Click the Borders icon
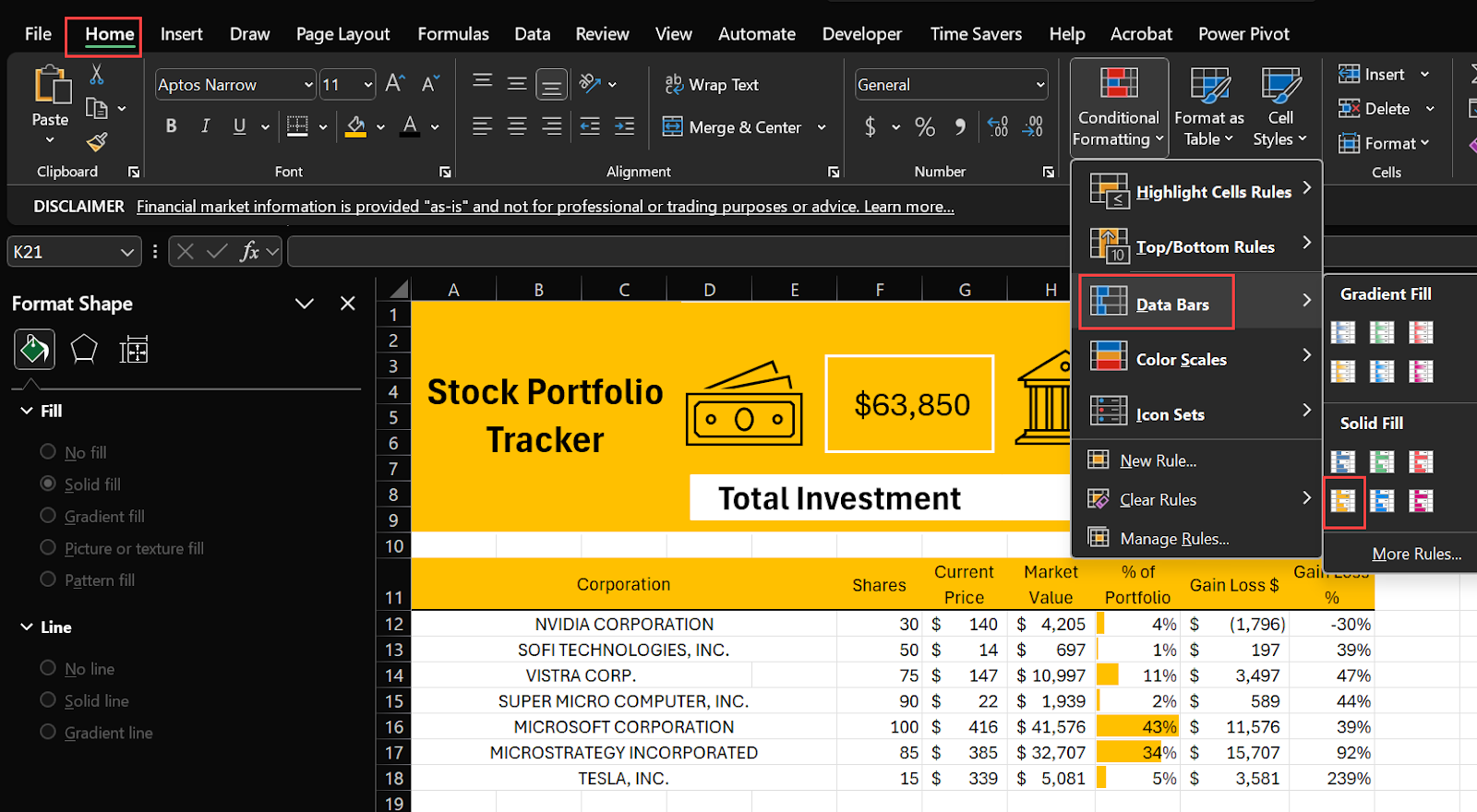The image size is (1477, 812). pos(297,125)
